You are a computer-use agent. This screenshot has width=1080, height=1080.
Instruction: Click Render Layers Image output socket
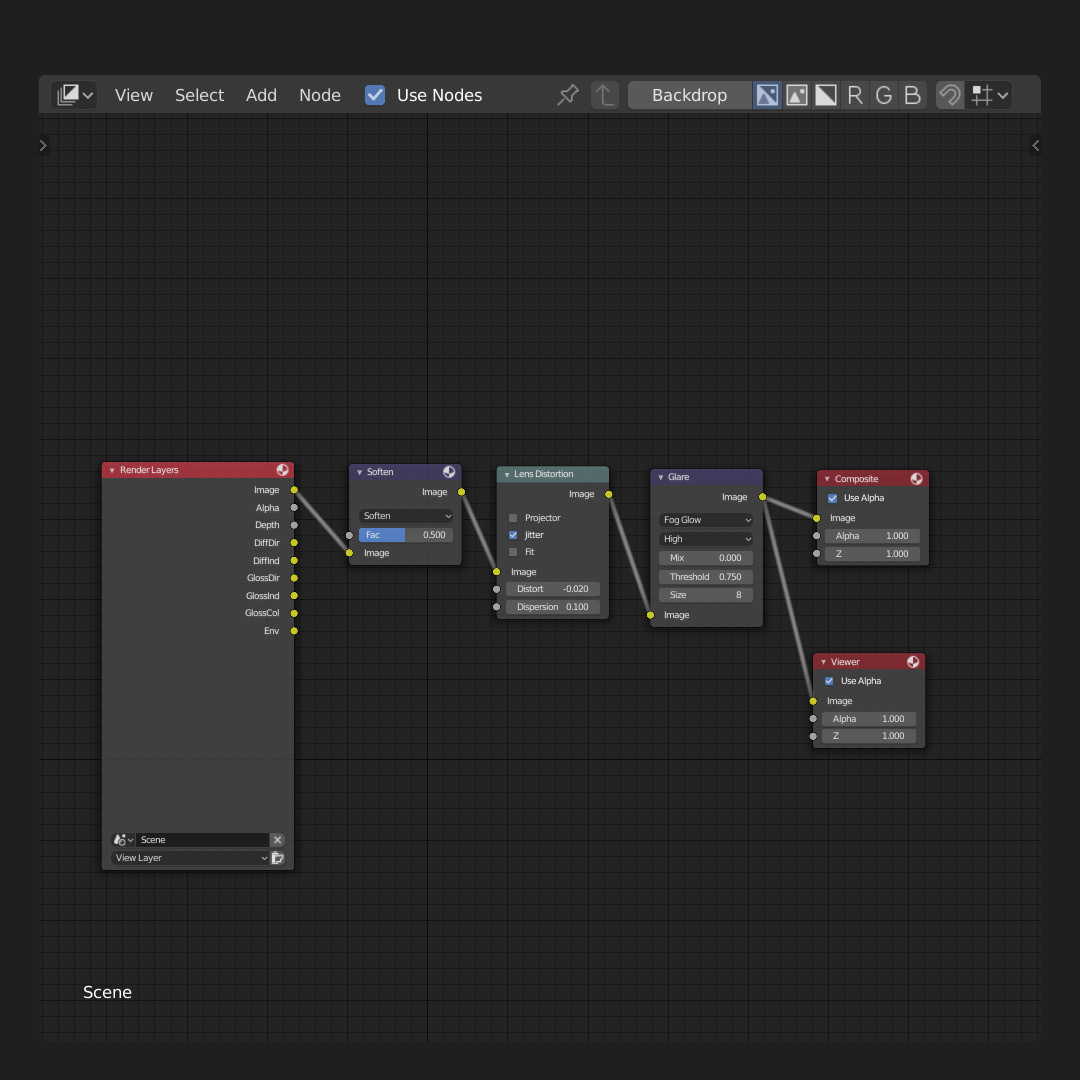[x=294, y=490]
